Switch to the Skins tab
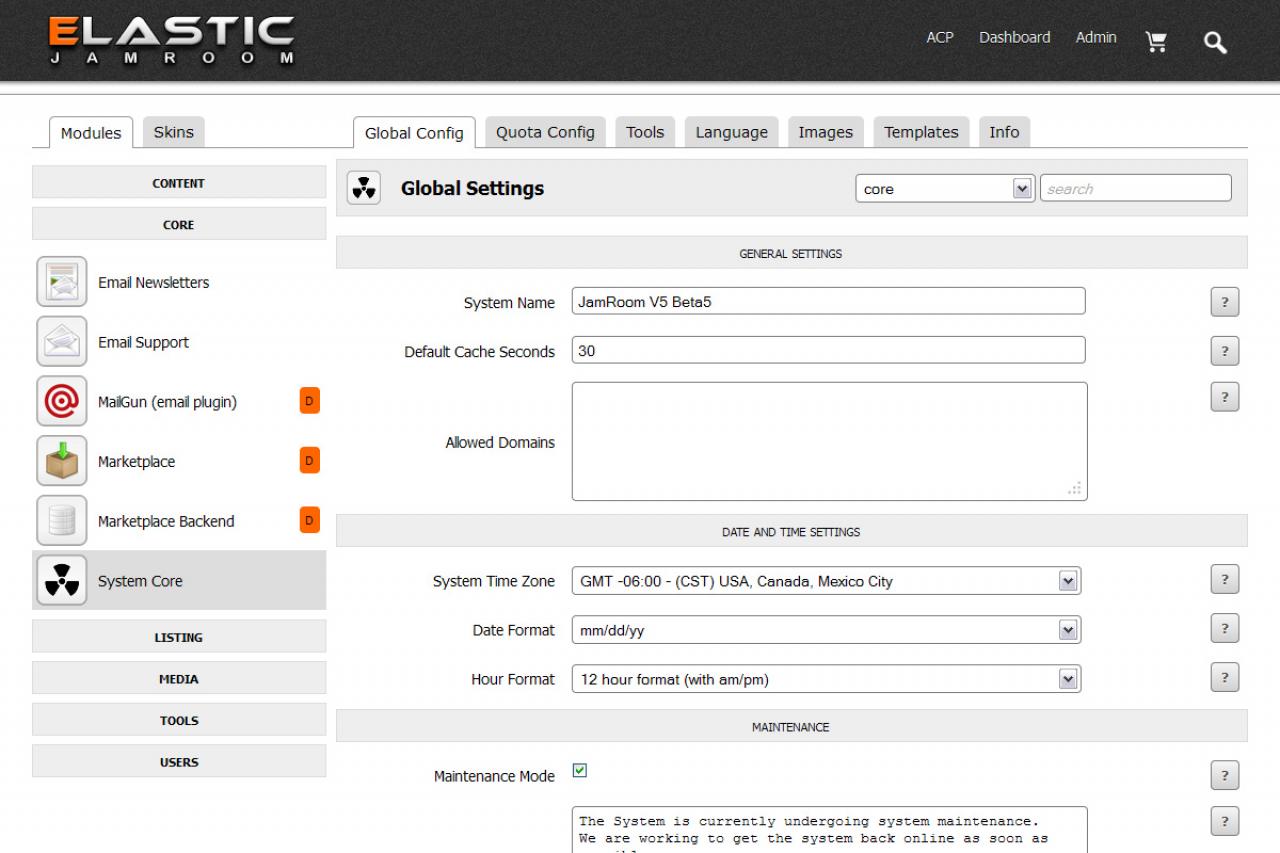This screenshot has height=853, width=1280. 173,132
